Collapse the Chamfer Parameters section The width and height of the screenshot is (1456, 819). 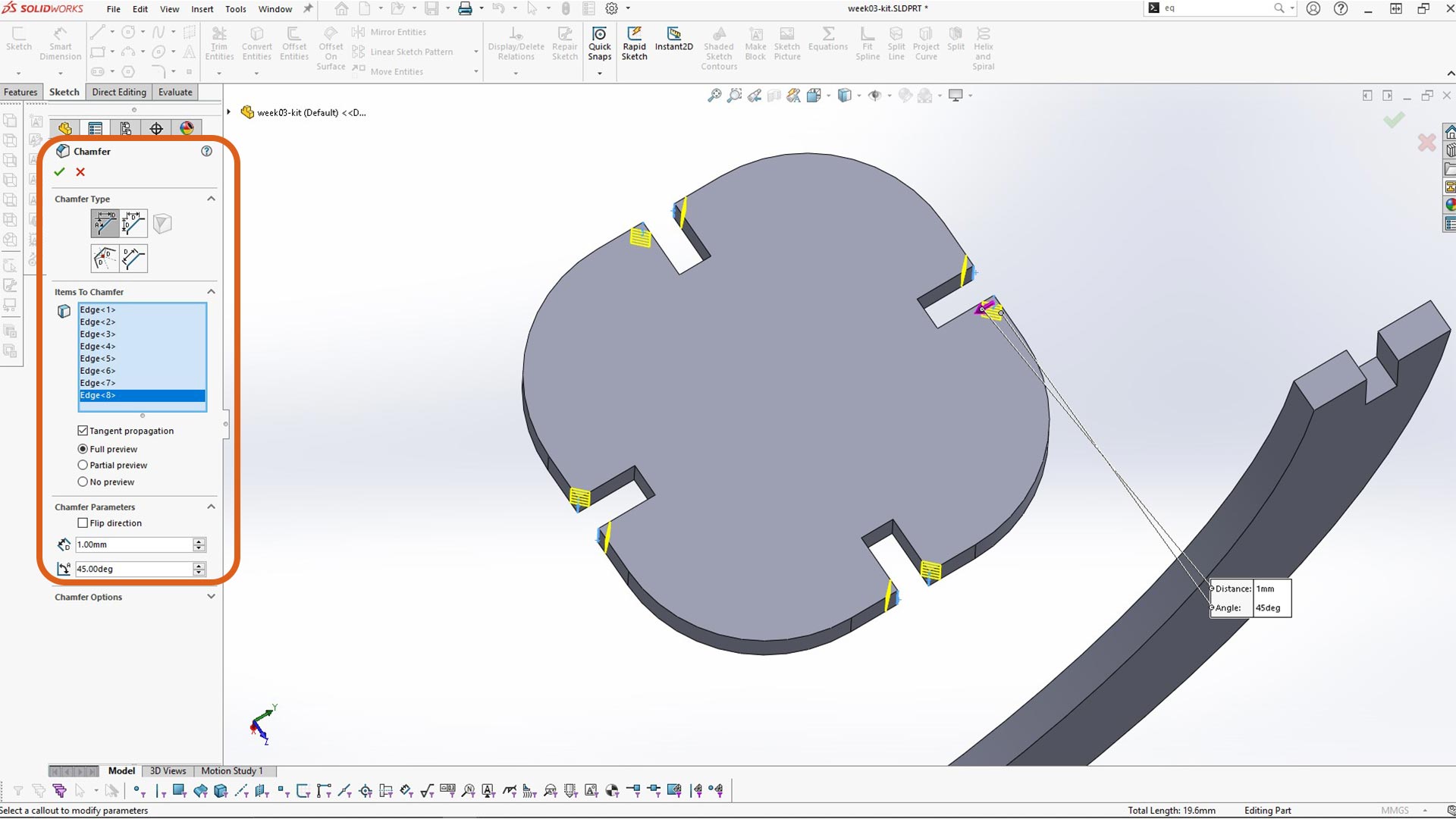[210, 506]
